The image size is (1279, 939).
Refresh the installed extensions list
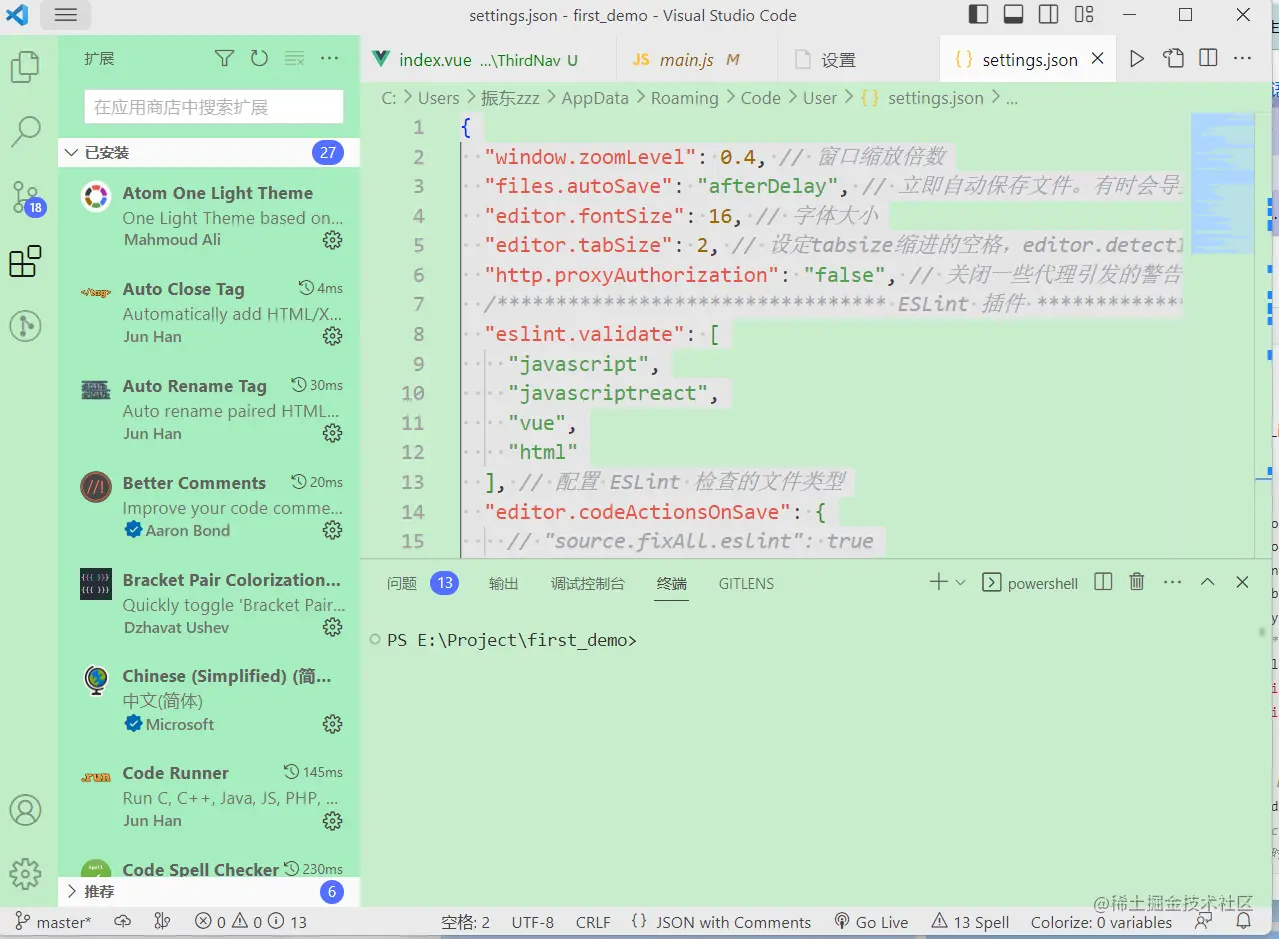pos(259,58)
